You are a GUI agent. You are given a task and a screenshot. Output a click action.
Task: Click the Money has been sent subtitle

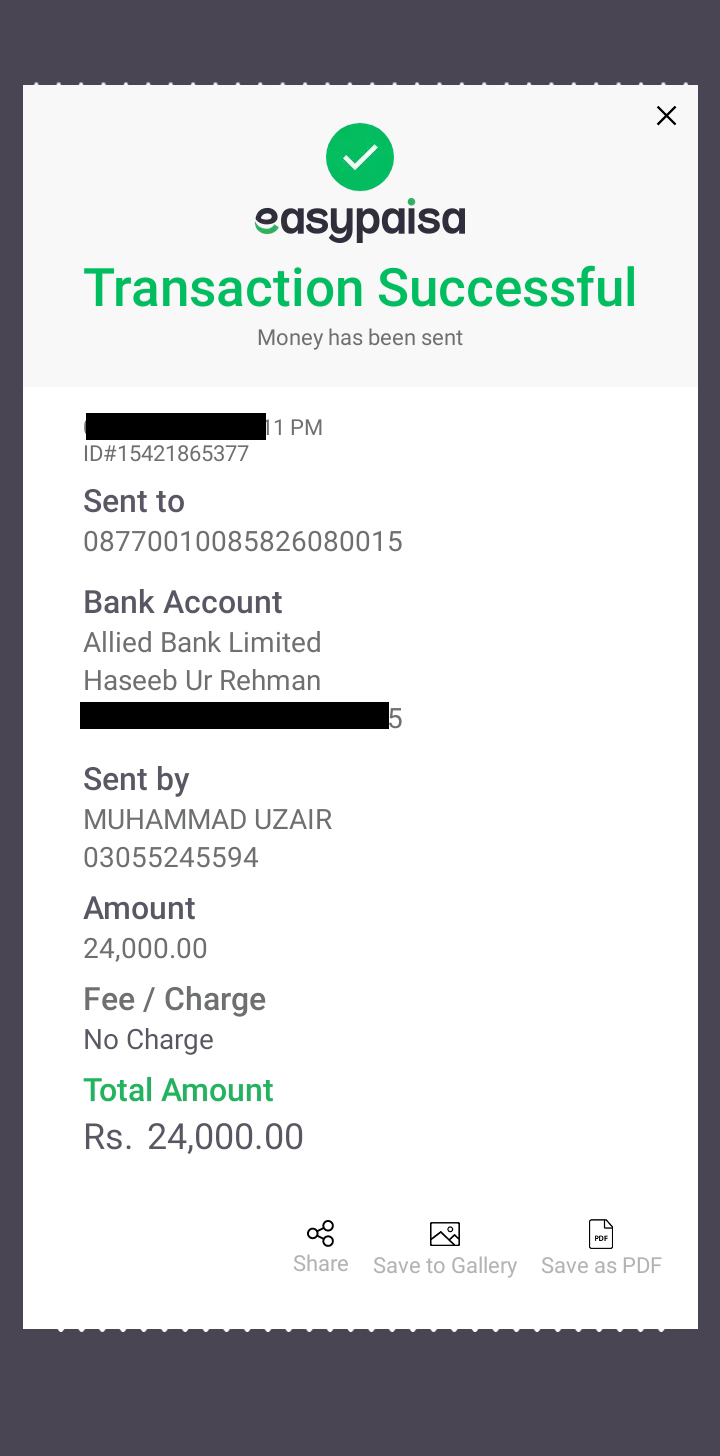point(360,338)
